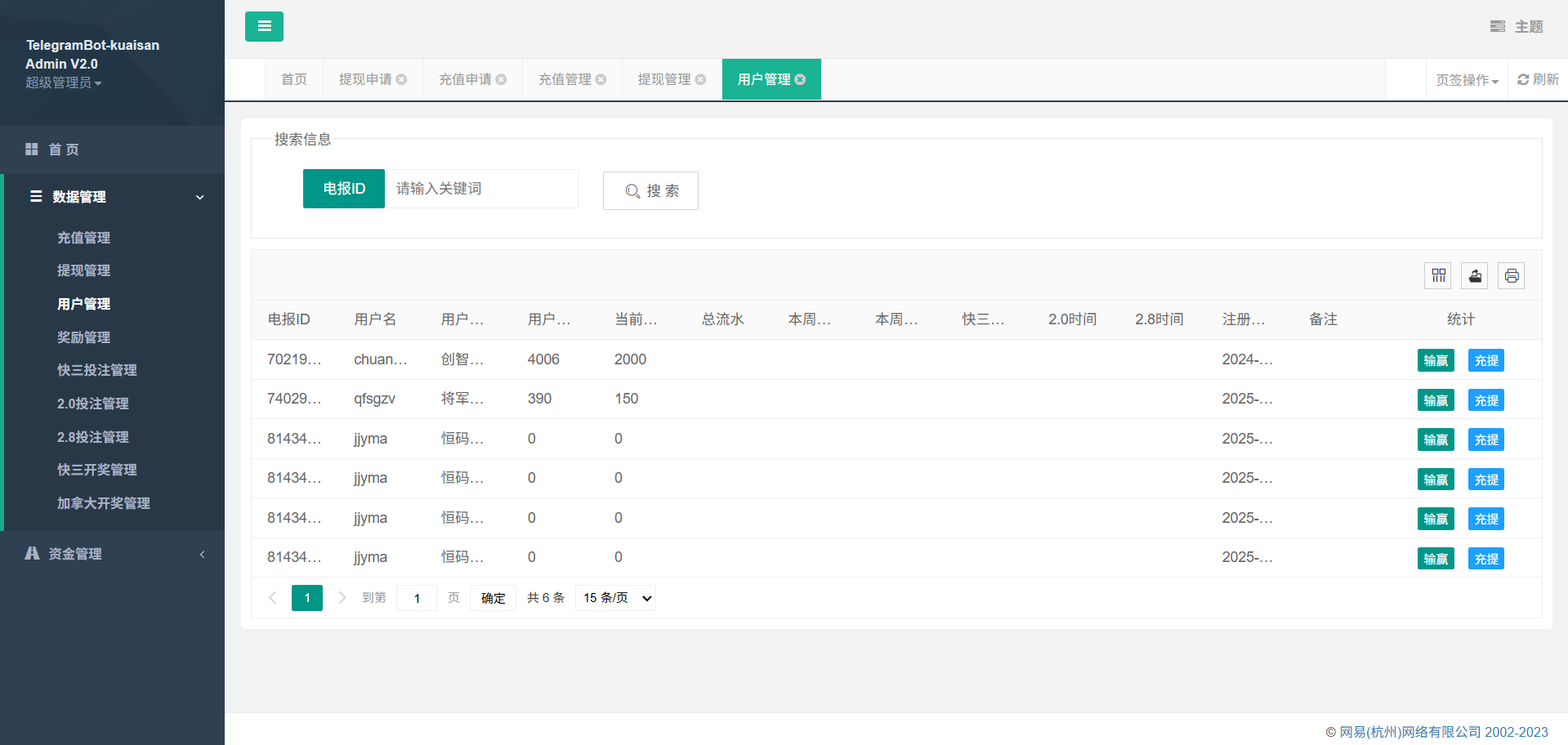Open the 15 条/页 page size dropdown
The image size is (1568, 745).
615,598
